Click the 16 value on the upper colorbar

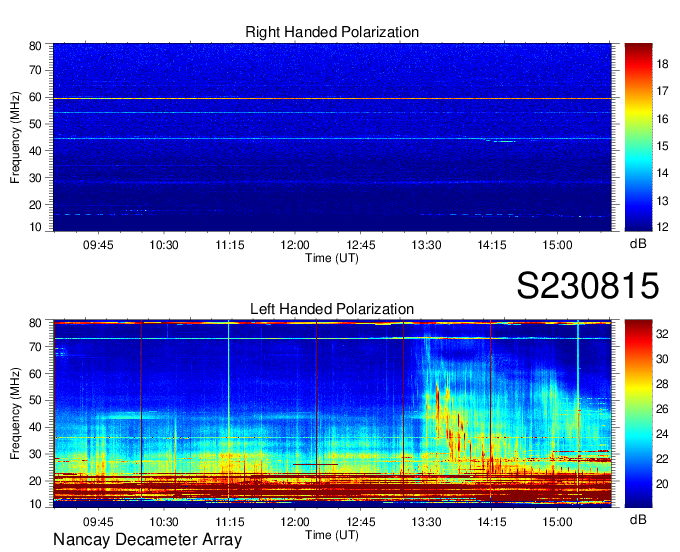[662, 119]
